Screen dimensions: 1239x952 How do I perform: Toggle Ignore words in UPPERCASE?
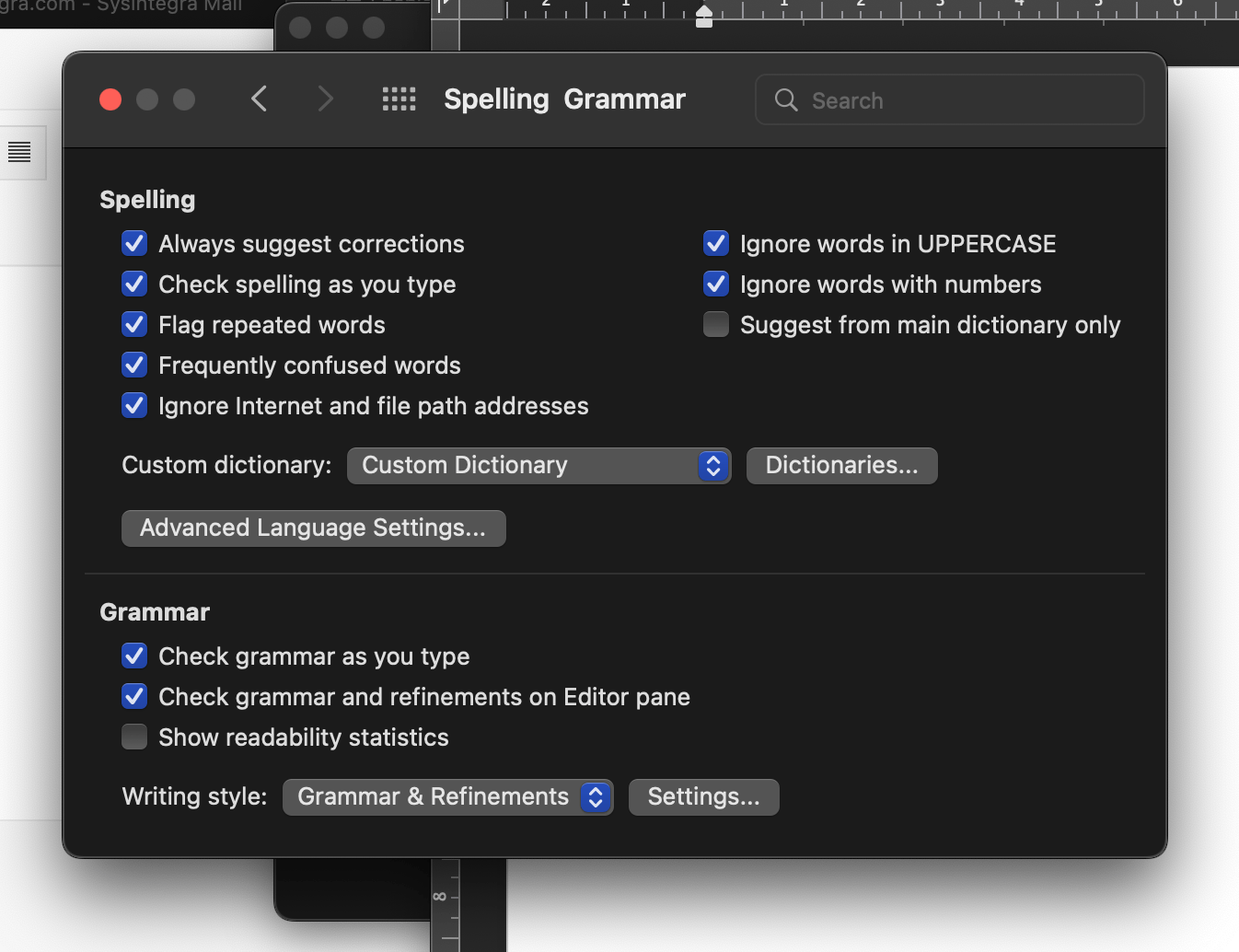(x=716, y=243)
